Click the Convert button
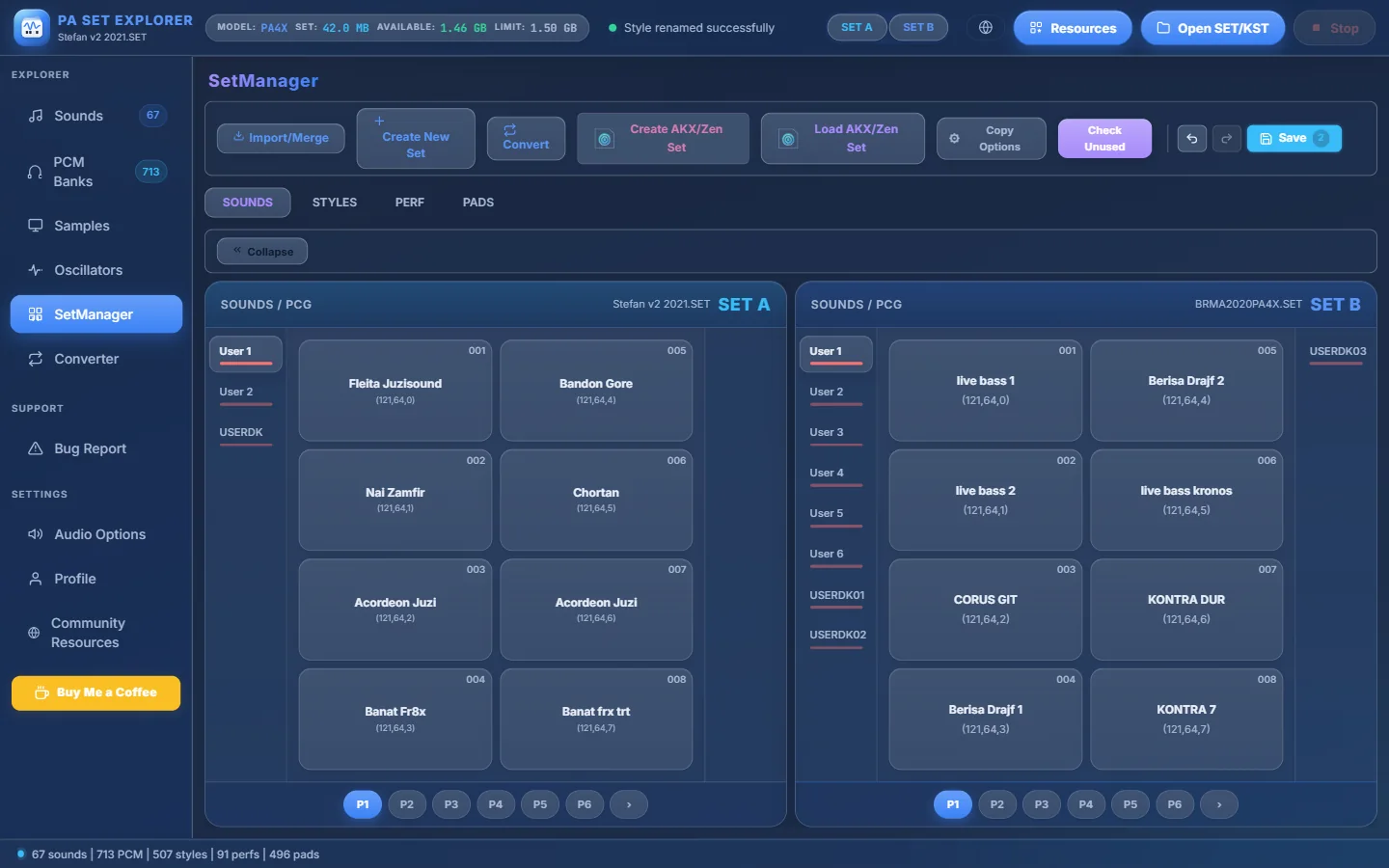This screenshot has width=1389, height=868. 526,139
